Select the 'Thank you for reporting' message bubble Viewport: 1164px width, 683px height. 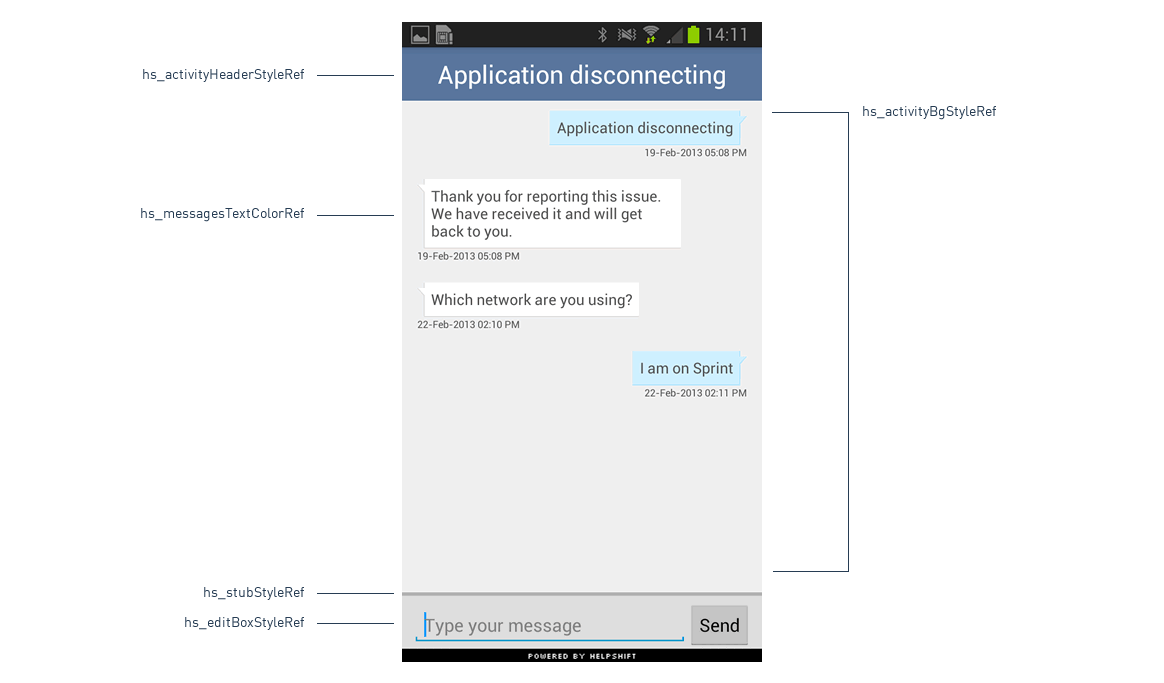549,214
